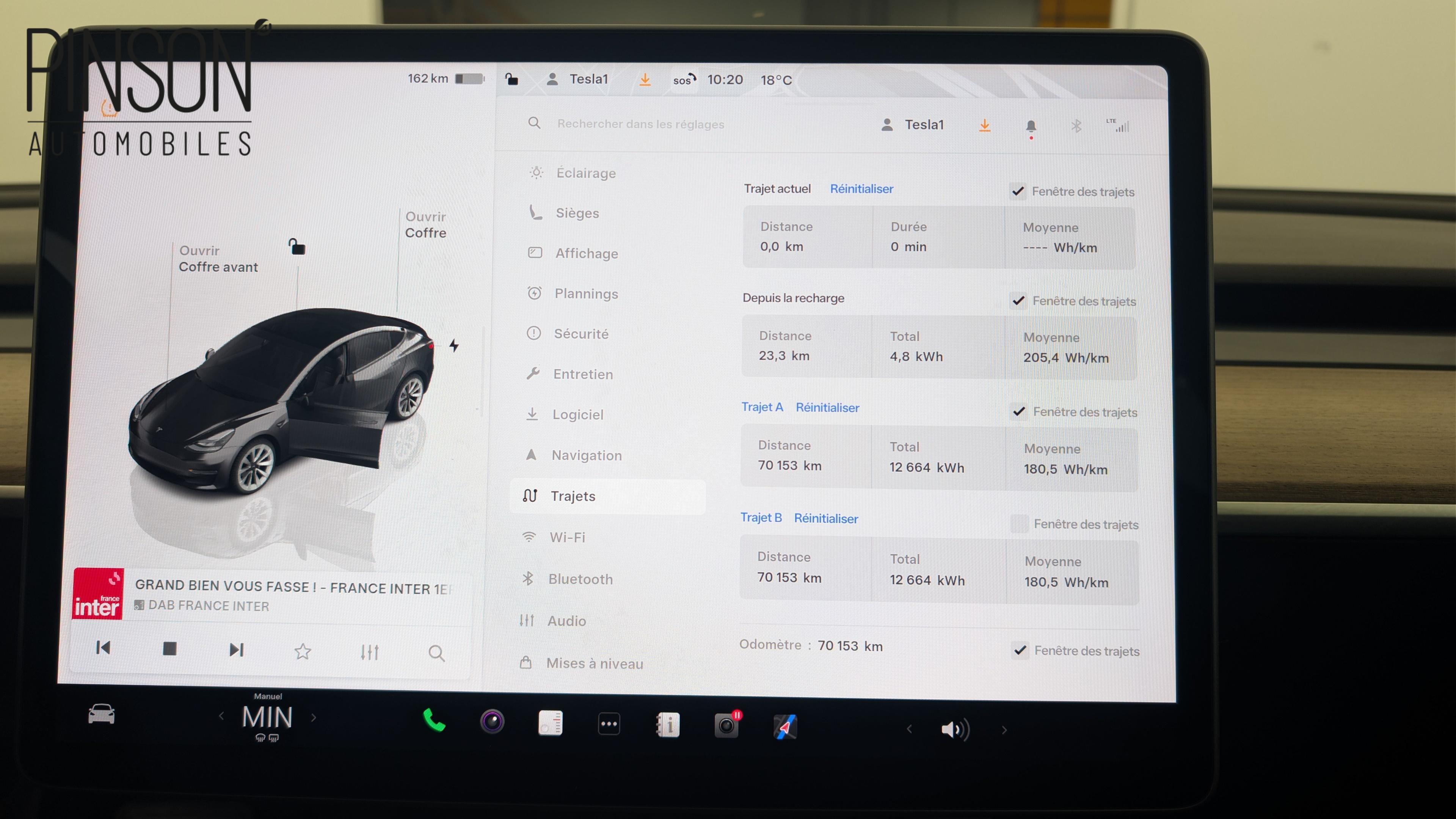Rename trip via Trajet A label
The image size is (1456, 819).
[762, 407]
